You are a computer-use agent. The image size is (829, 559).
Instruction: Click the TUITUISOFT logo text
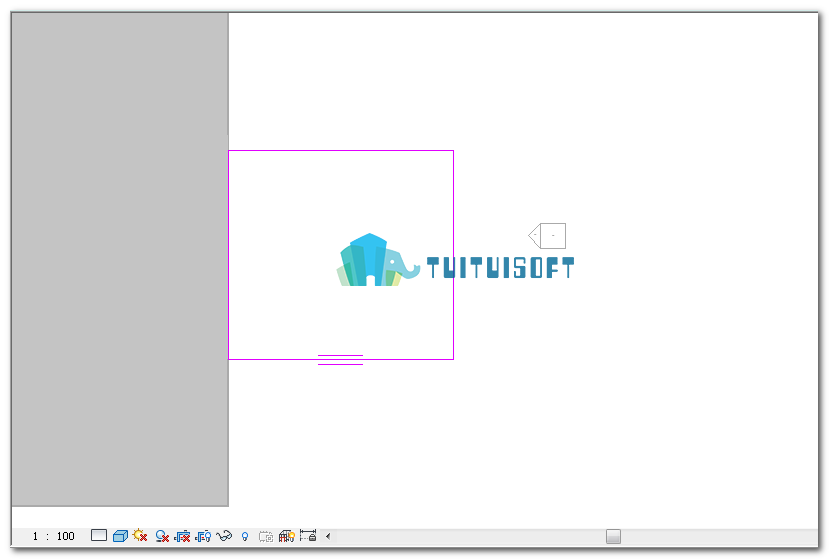500,268
